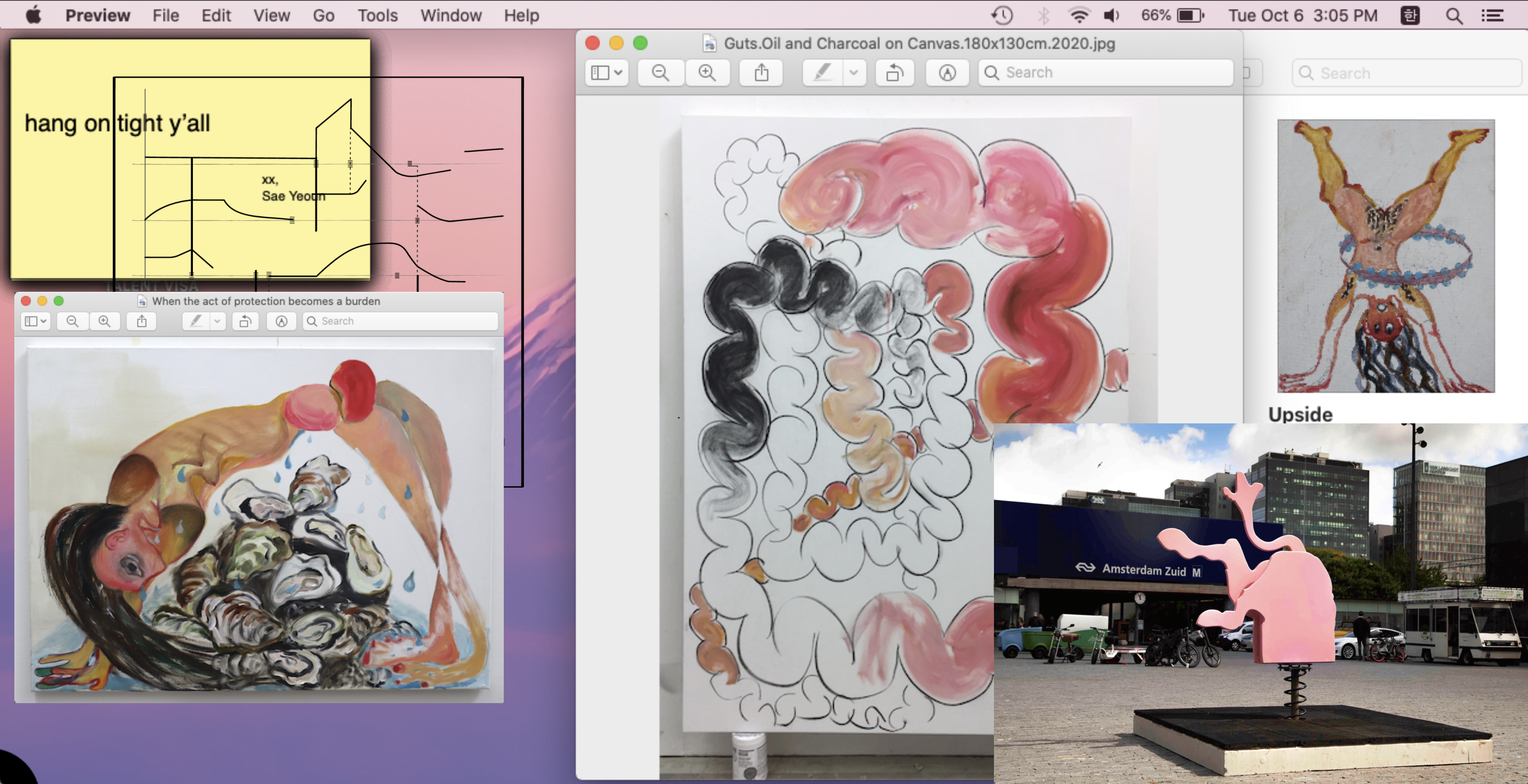Select highlight pen in burden window

196,321
